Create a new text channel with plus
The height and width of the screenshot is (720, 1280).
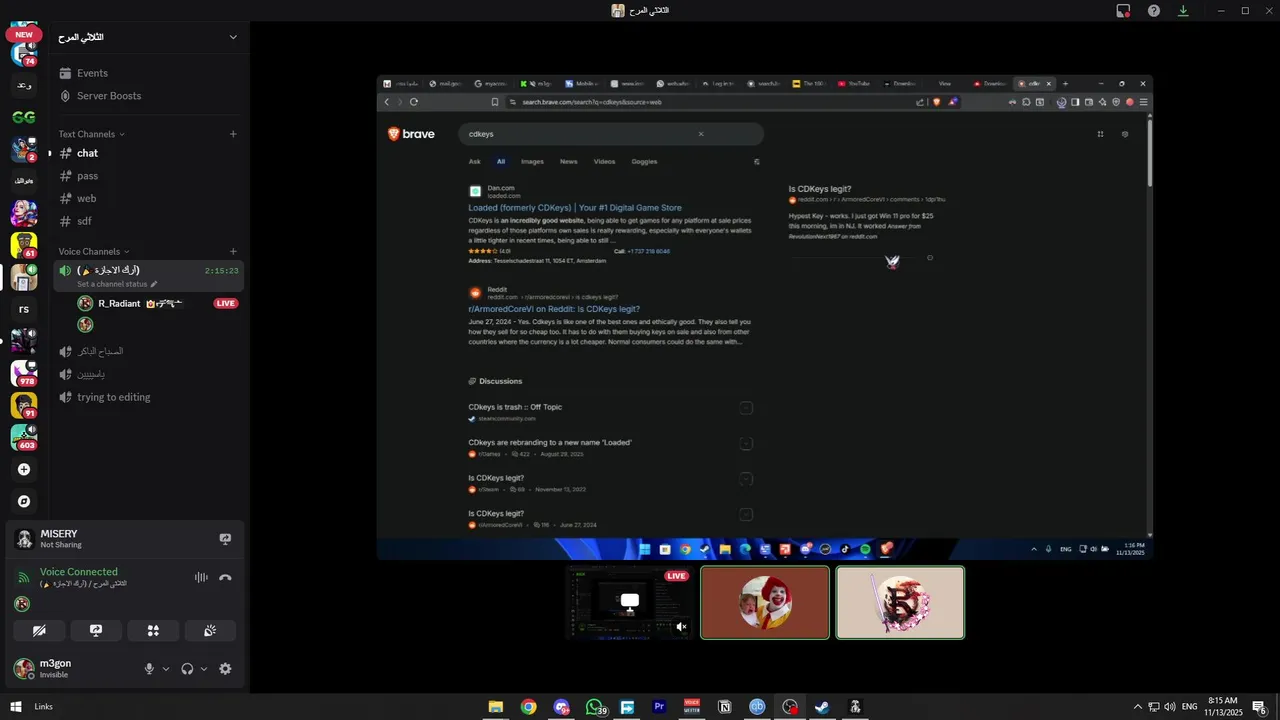[233, 134]
